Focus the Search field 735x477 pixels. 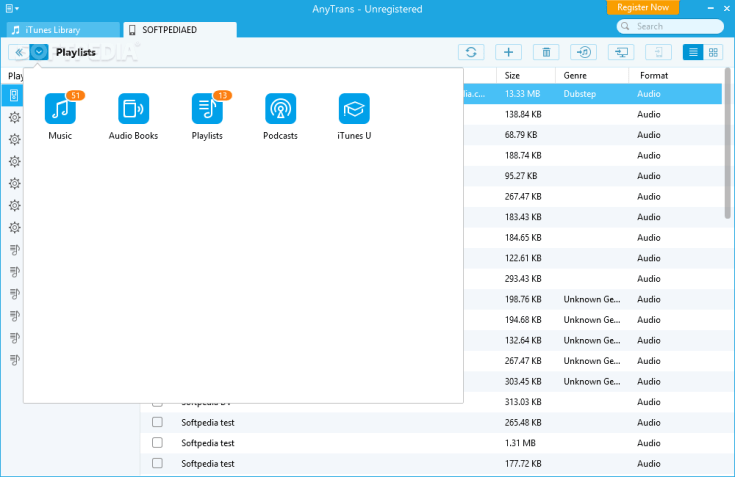pos(670,26)
